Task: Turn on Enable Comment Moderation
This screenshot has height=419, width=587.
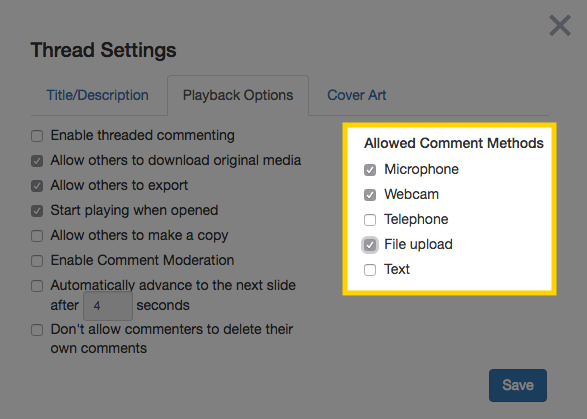Action: pyautogui.click(x=37, y=261)
